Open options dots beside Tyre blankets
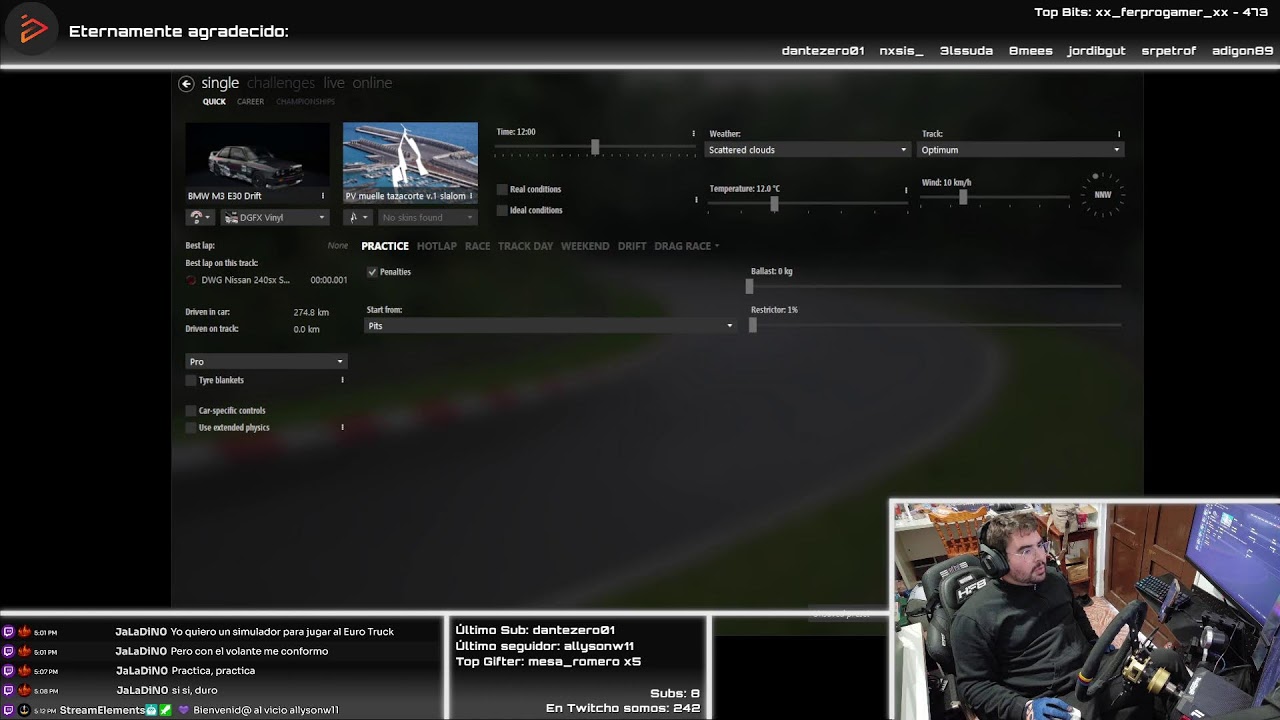This screenshot has height=720, width=1280. tap(342, 380)
